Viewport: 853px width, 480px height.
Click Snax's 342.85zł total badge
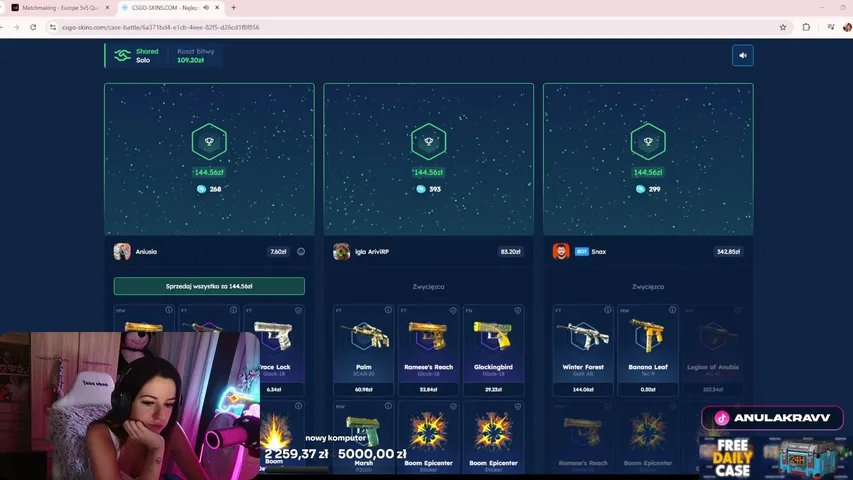click(728, 251)
